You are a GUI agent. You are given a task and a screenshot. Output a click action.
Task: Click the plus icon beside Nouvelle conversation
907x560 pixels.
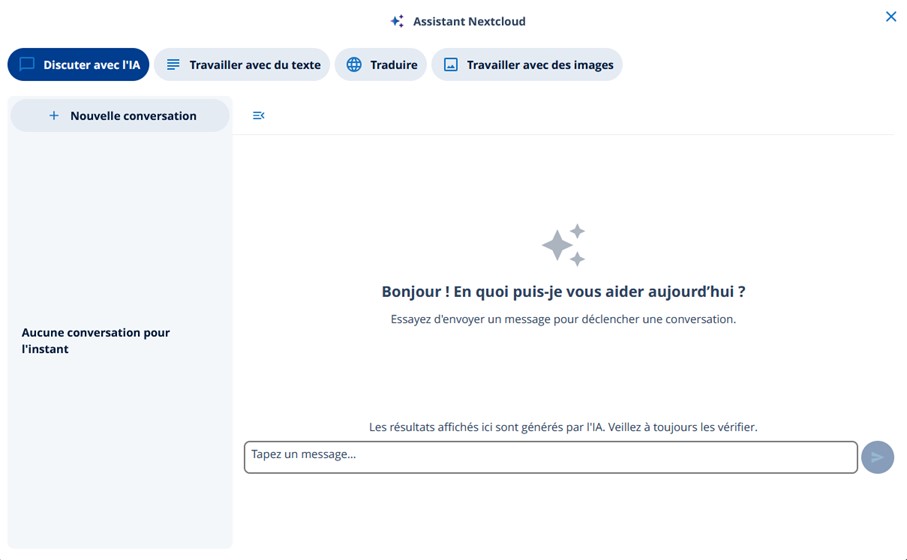54,116
